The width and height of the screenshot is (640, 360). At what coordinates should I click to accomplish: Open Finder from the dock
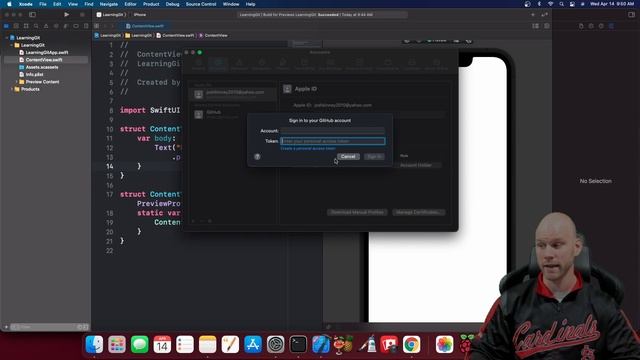click(94, 344)
